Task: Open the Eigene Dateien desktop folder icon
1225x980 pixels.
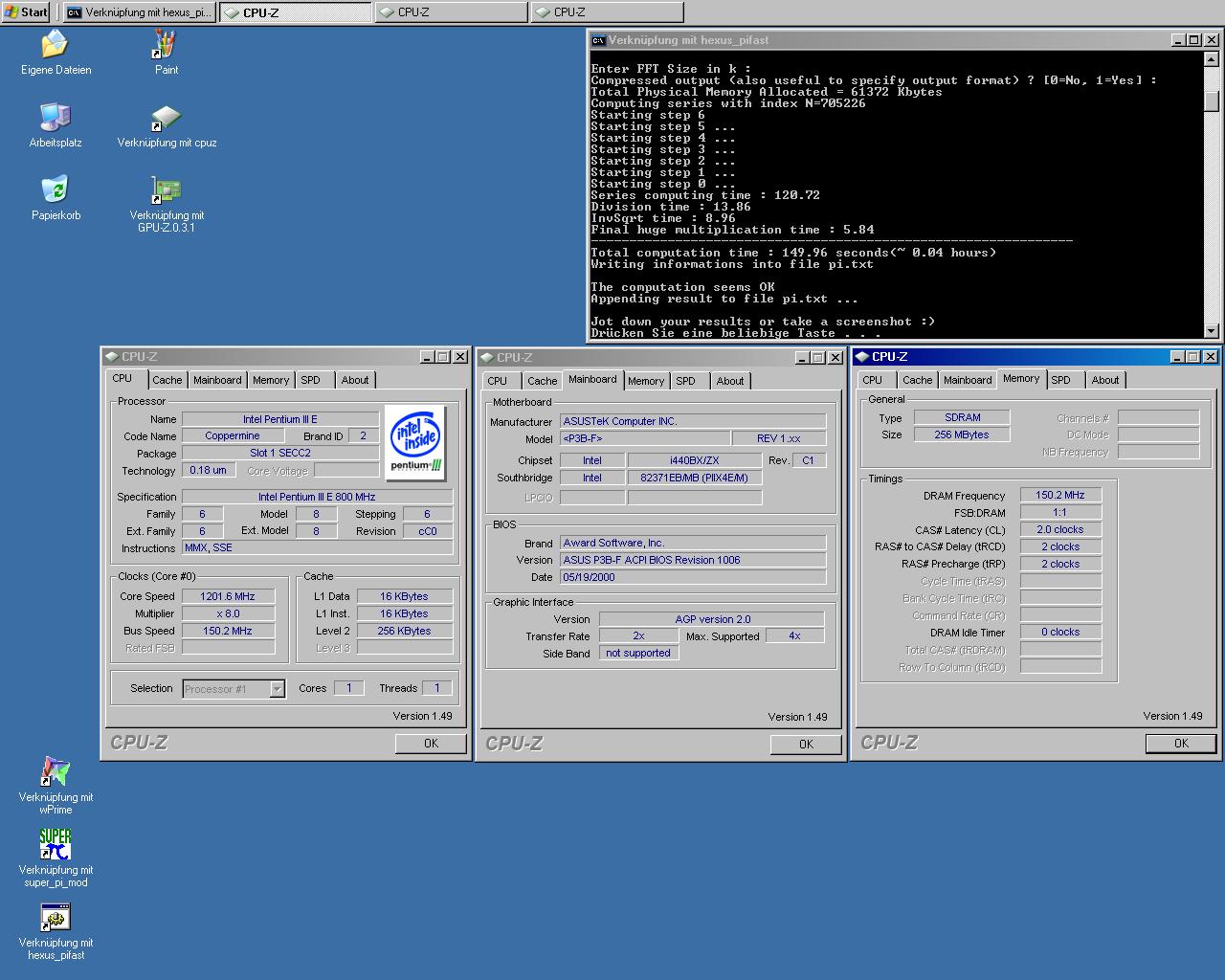Action: click(56, 44)
